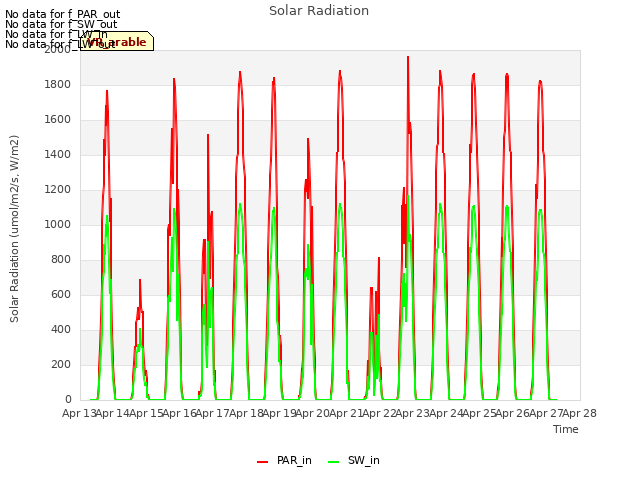Click the Apr 21 x-axis tick label
Image resolution: width=640 pixels, height=480 pixels.
346,413
